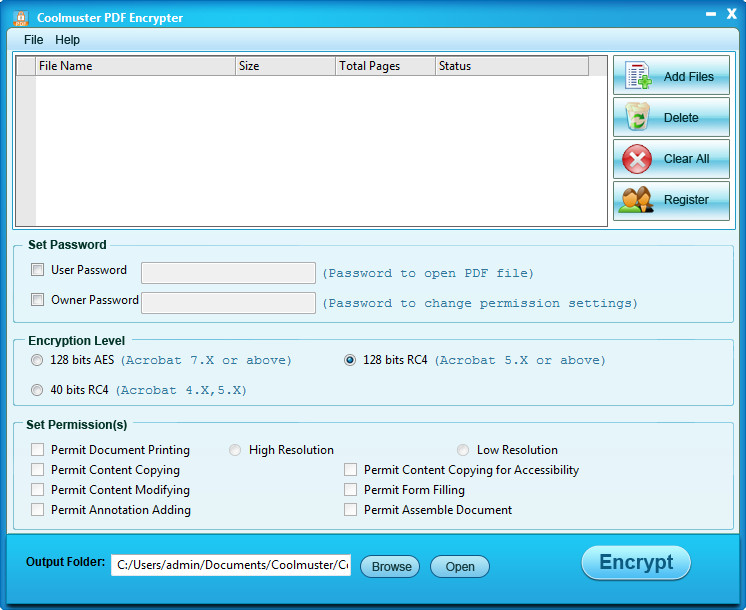Screen dimensions: 746x610
Task: Check Permit Assemble Document
Action: tap(350, 510)
